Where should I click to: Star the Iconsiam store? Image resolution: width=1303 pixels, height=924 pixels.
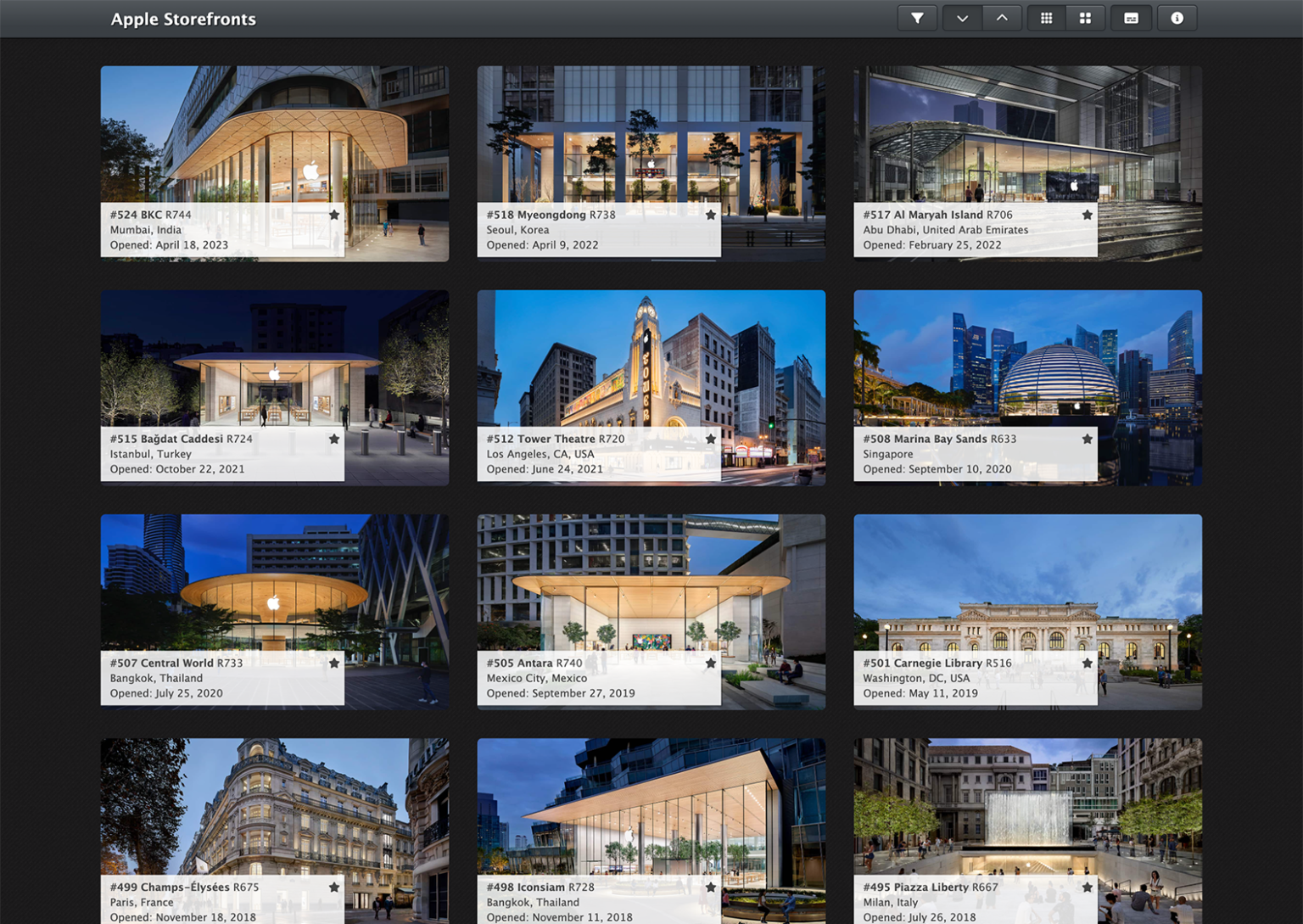point(711,888)
